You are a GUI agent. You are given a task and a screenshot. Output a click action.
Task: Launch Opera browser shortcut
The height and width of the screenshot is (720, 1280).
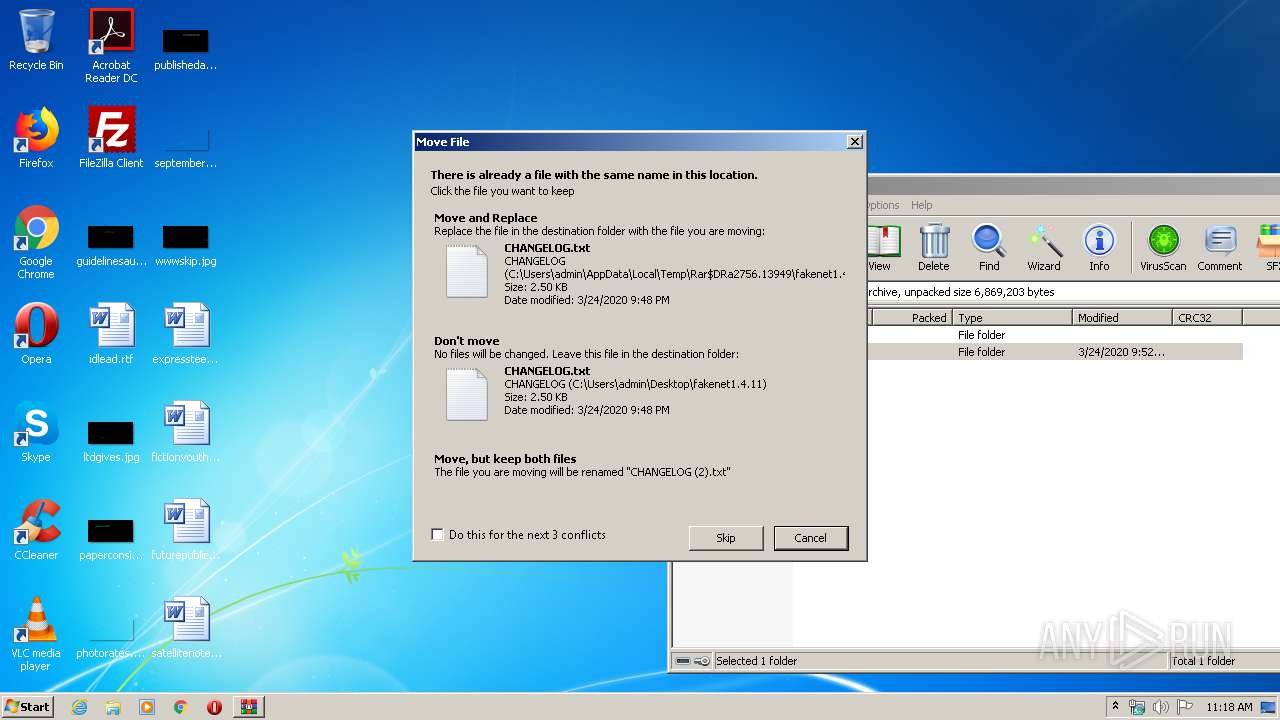point(36,334)
